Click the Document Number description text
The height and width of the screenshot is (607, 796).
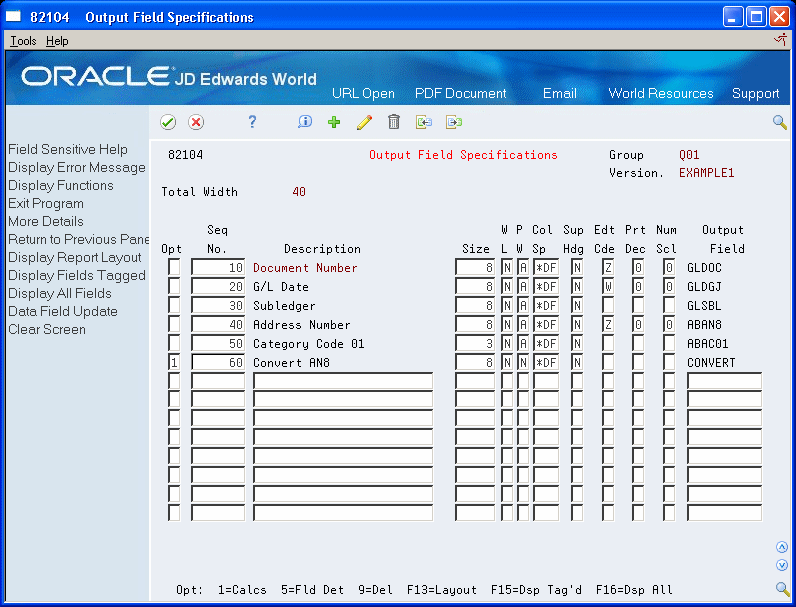click(305, 268)
